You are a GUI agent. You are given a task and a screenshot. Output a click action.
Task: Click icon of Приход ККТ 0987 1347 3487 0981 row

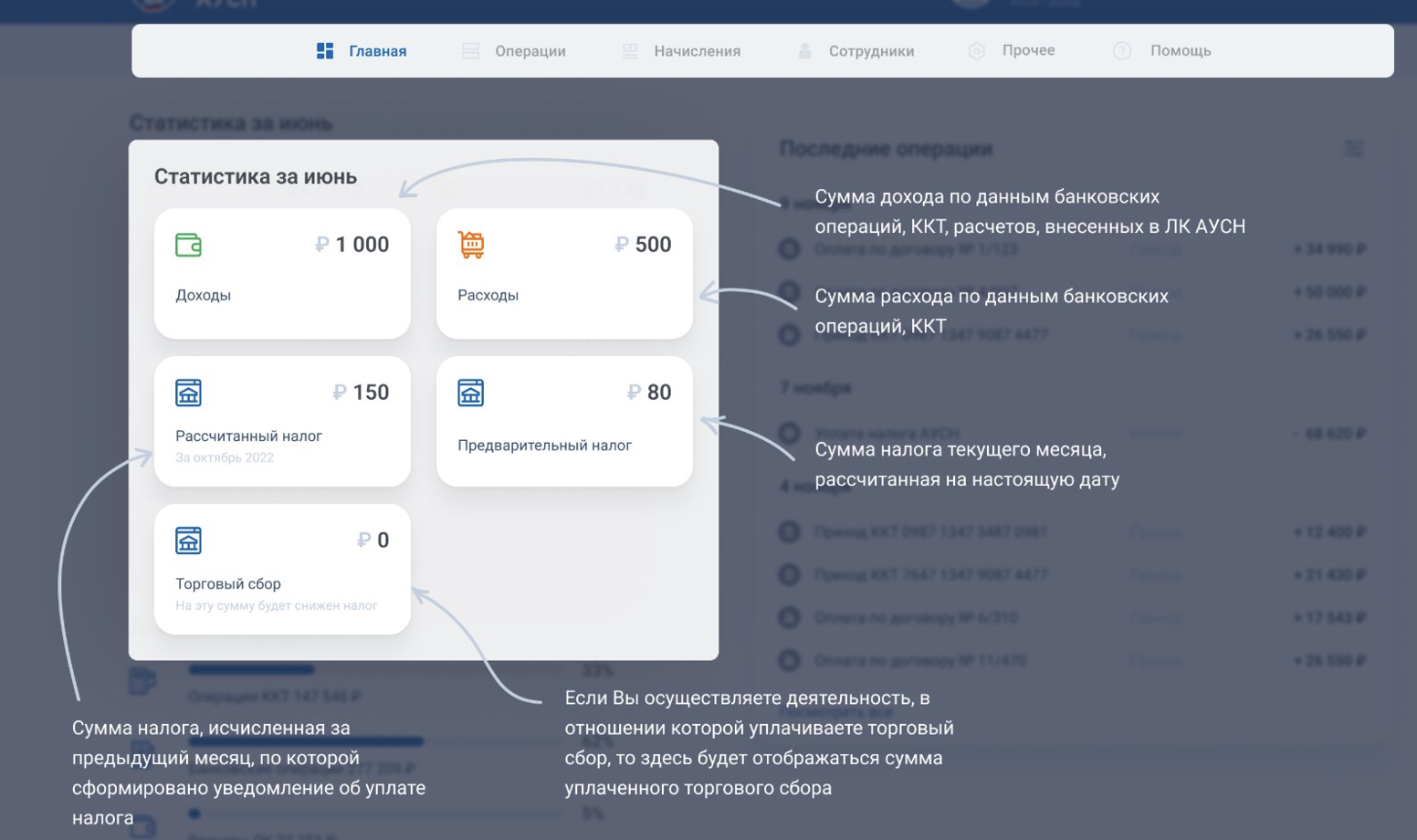click(x=790, y=531)
